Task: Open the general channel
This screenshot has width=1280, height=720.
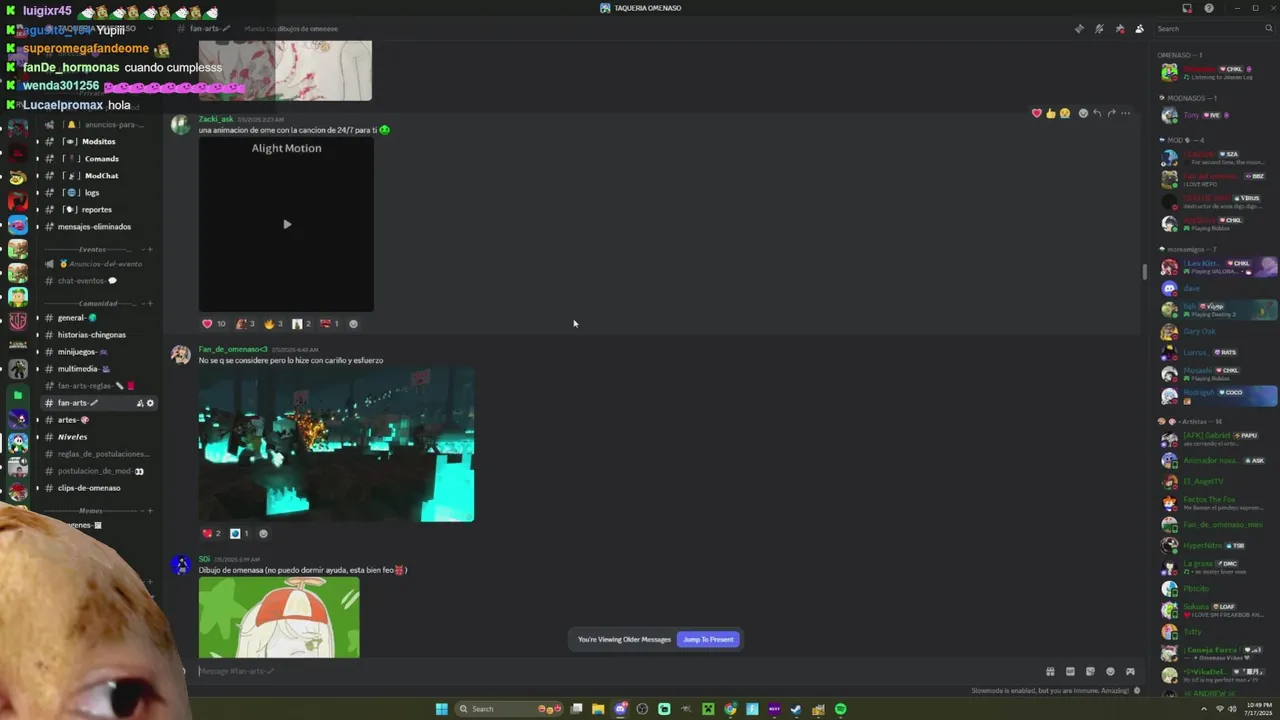Action: coord(97,318)
